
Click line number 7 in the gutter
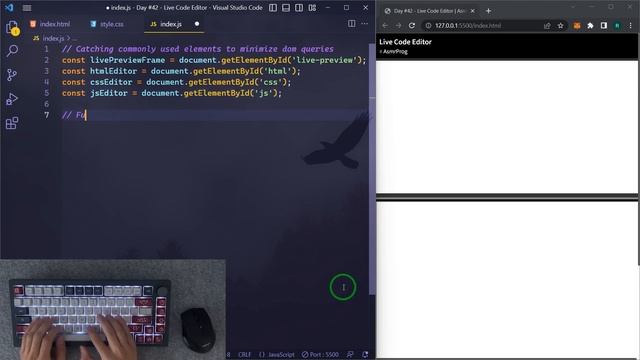(47, 115)
